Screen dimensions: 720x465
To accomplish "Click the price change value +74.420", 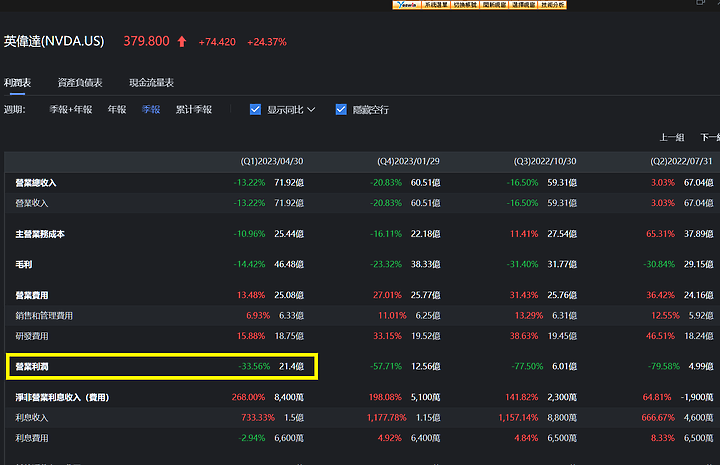I will 217,42.
